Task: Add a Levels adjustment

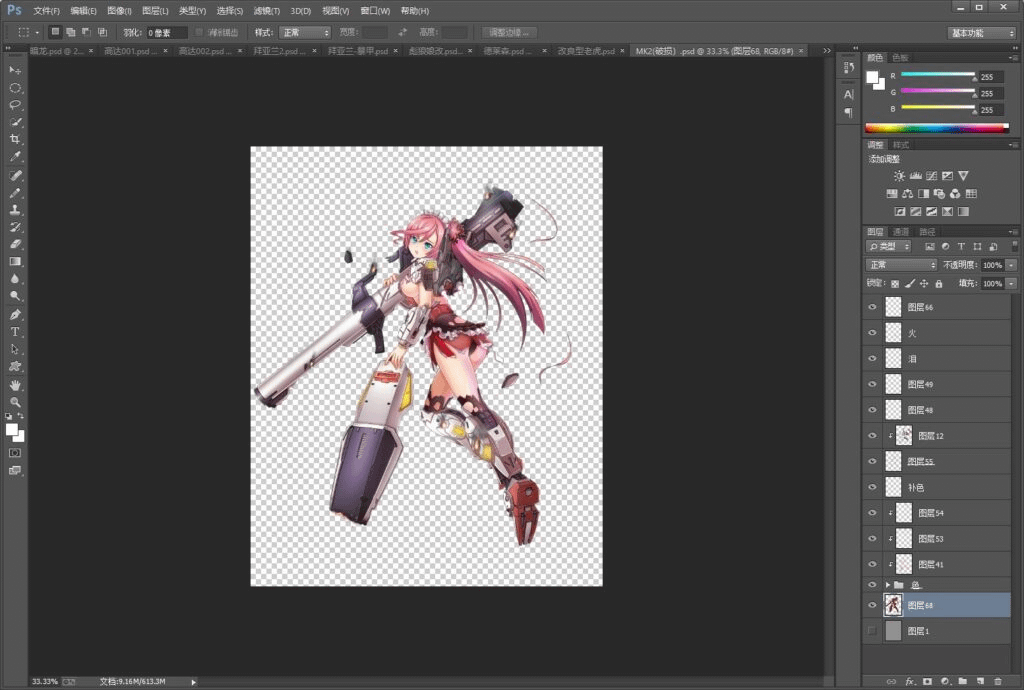Action: point(916,176)
